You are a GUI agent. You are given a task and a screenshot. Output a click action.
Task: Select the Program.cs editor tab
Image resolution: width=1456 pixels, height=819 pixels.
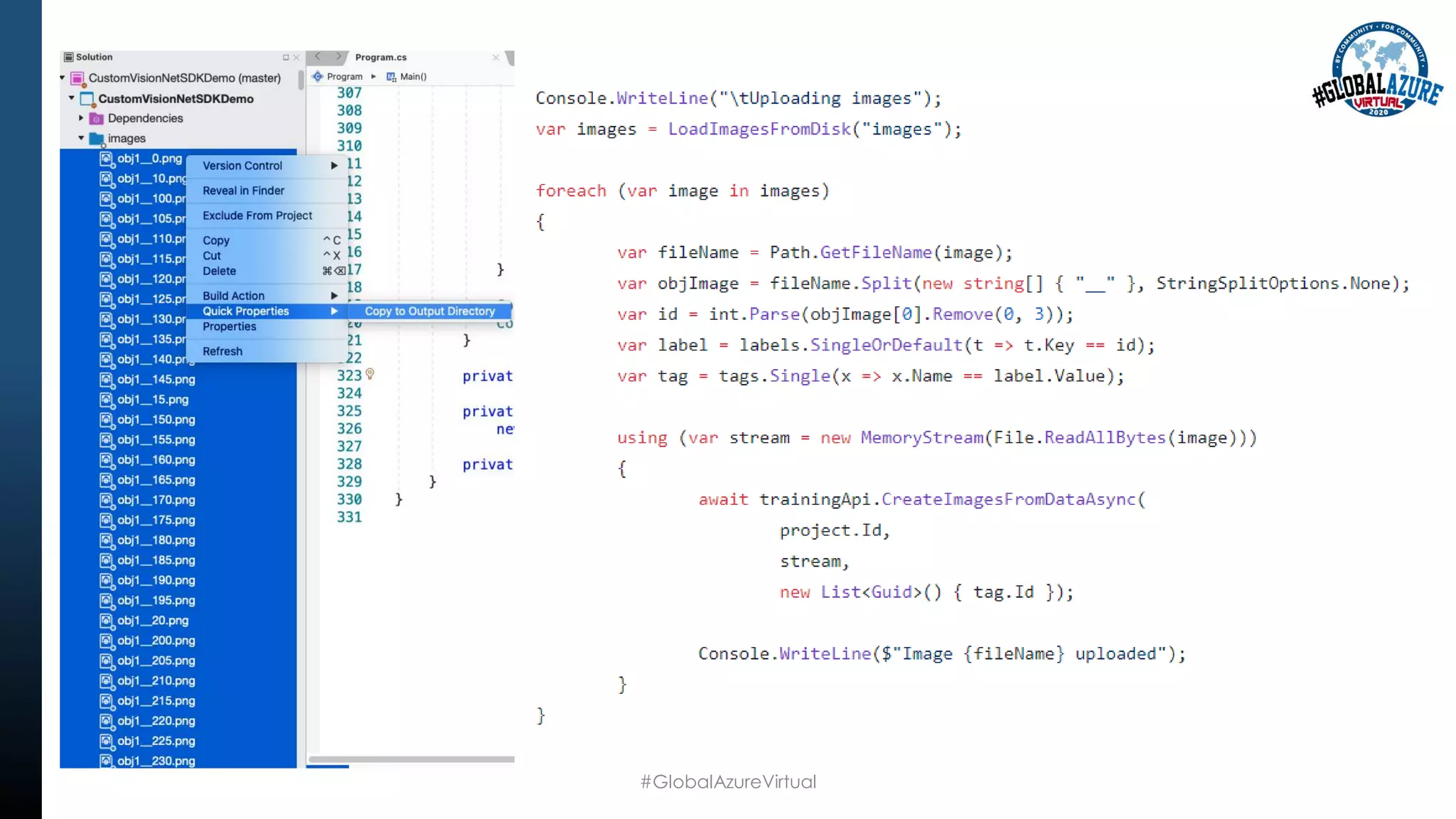tap(381, 58)
